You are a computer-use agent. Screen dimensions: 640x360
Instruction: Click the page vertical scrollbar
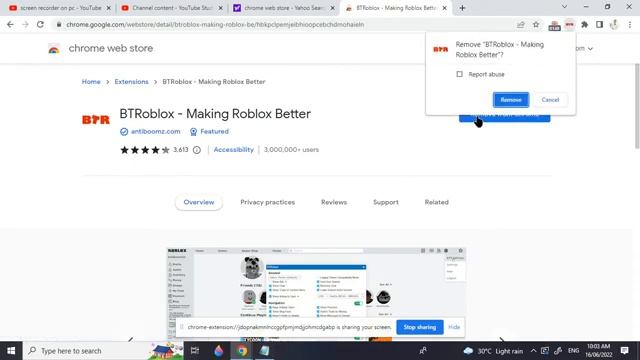[637, 106]
